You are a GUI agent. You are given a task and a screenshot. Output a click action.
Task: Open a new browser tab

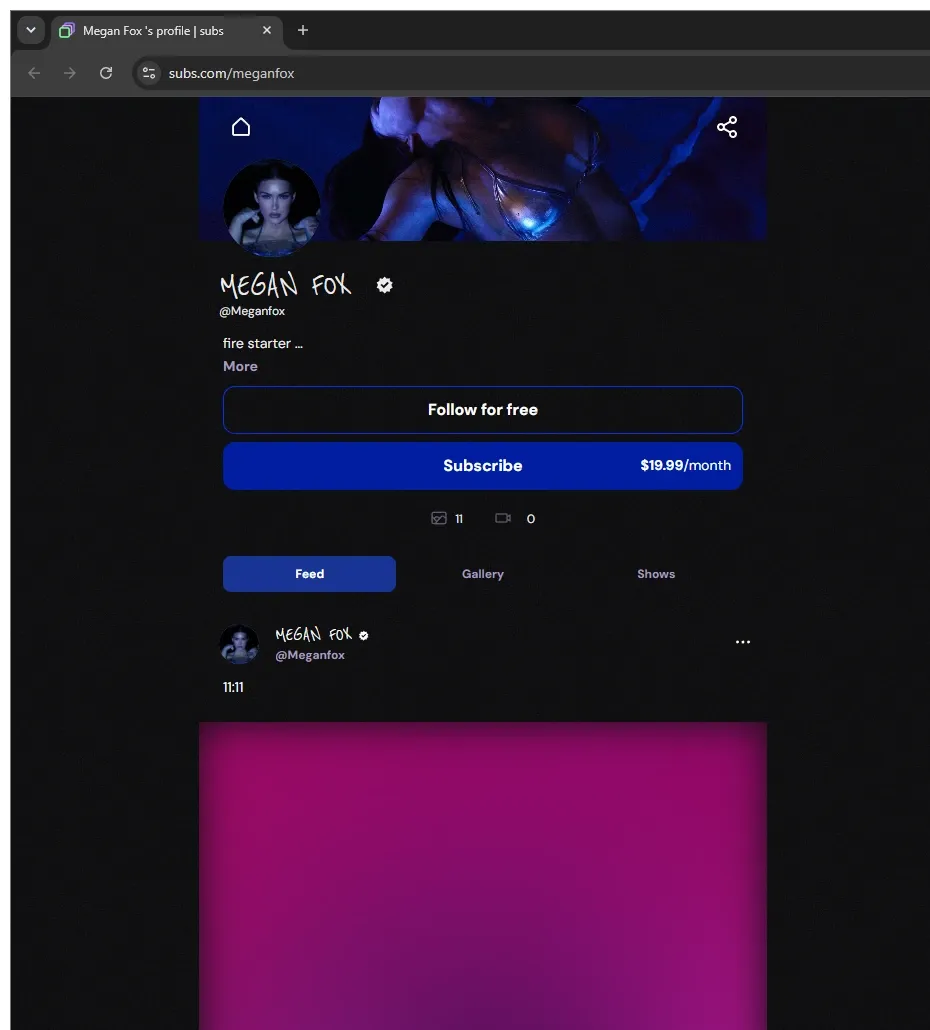[x=303, y=30]
